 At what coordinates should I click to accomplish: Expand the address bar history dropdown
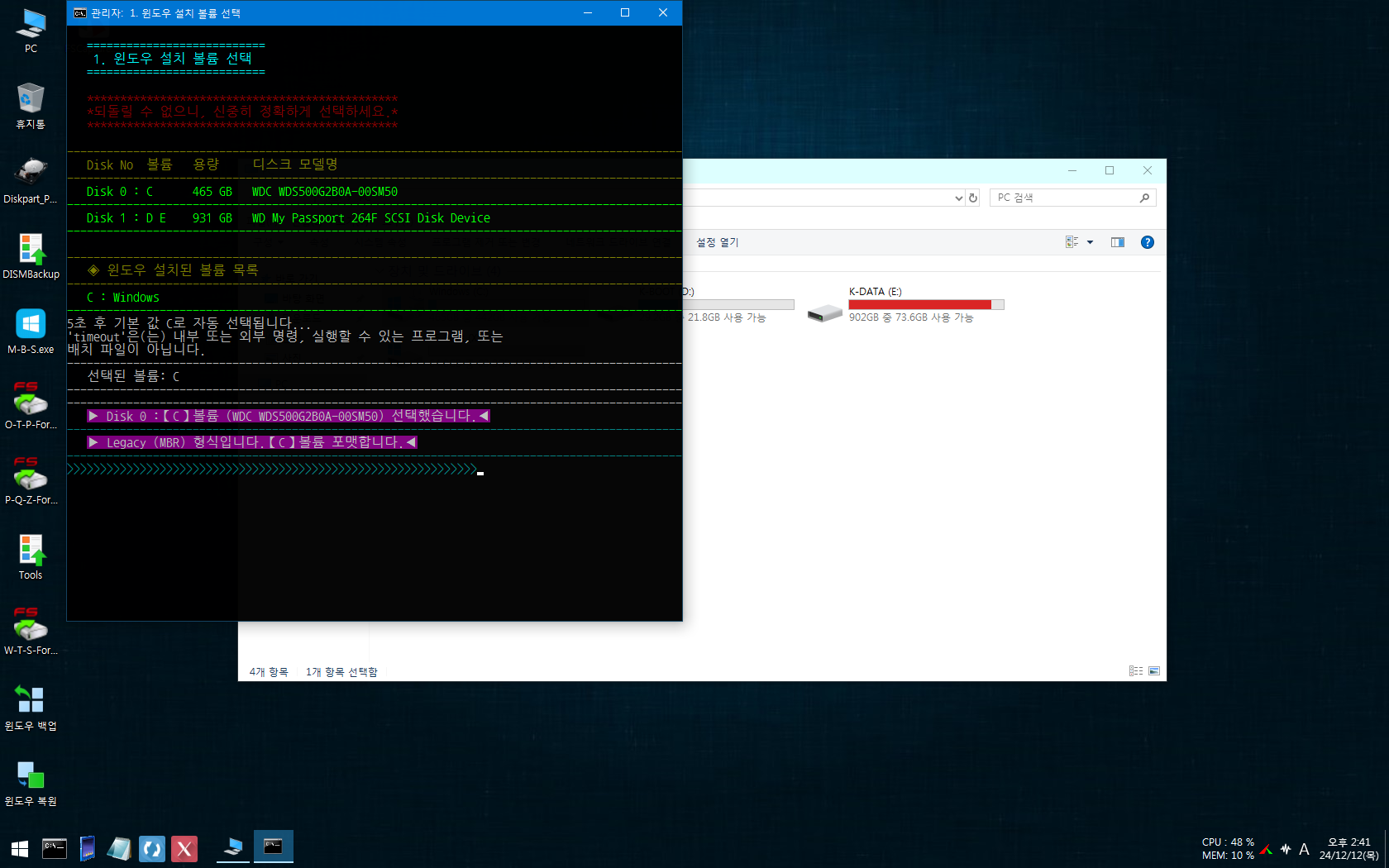coord(958,198)
